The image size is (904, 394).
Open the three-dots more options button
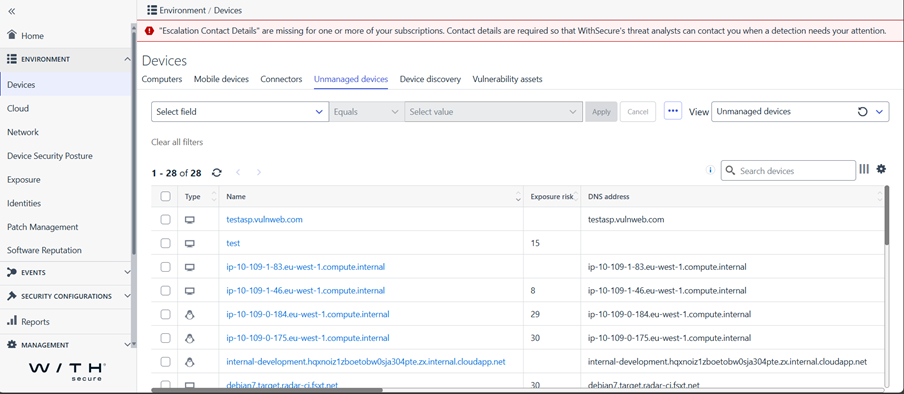[673, 111]
